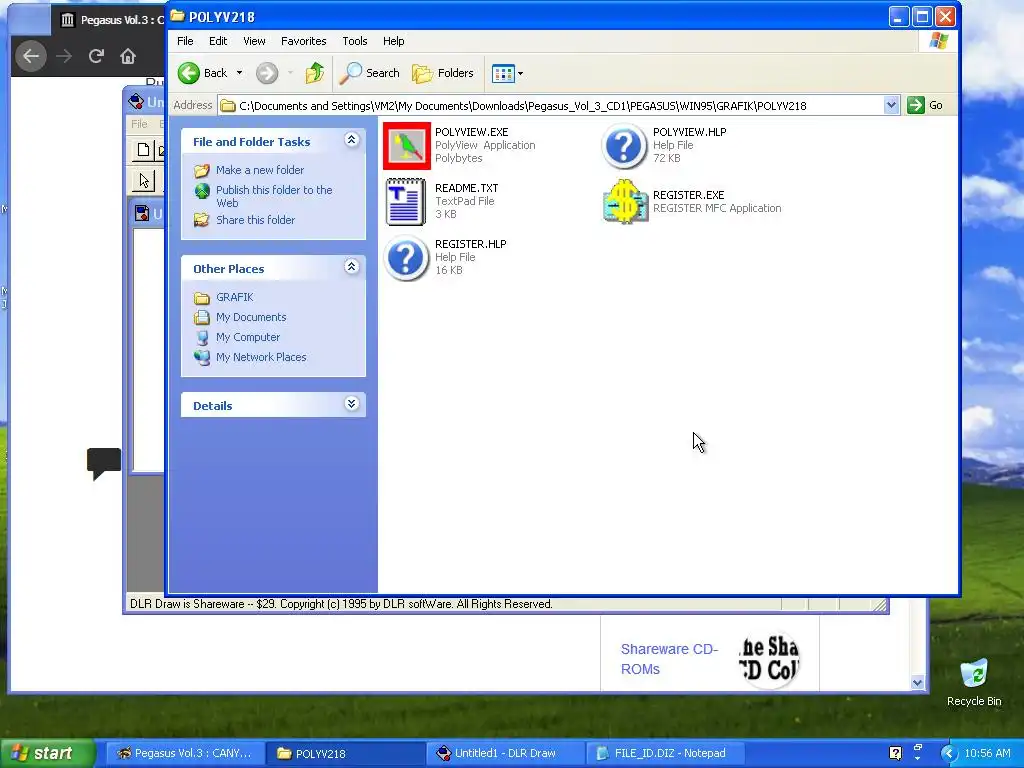
Task: Click the DLR Draw resize grip corner
Action: [880, 605]
